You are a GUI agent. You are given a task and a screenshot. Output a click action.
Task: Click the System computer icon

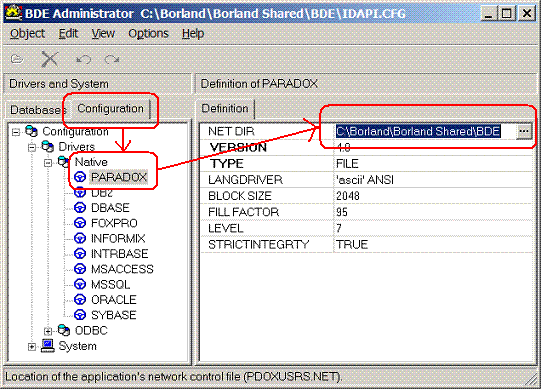(48, 346)
